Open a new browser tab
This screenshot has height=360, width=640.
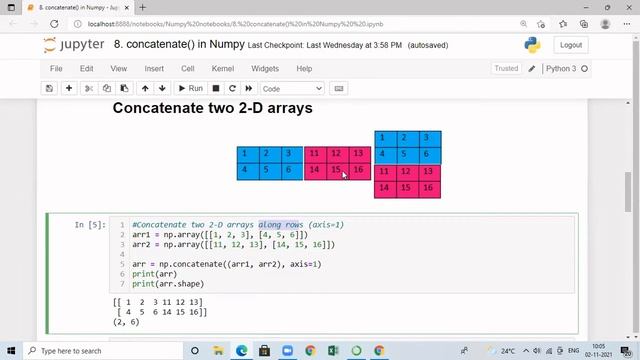click(x=142, y=7)
